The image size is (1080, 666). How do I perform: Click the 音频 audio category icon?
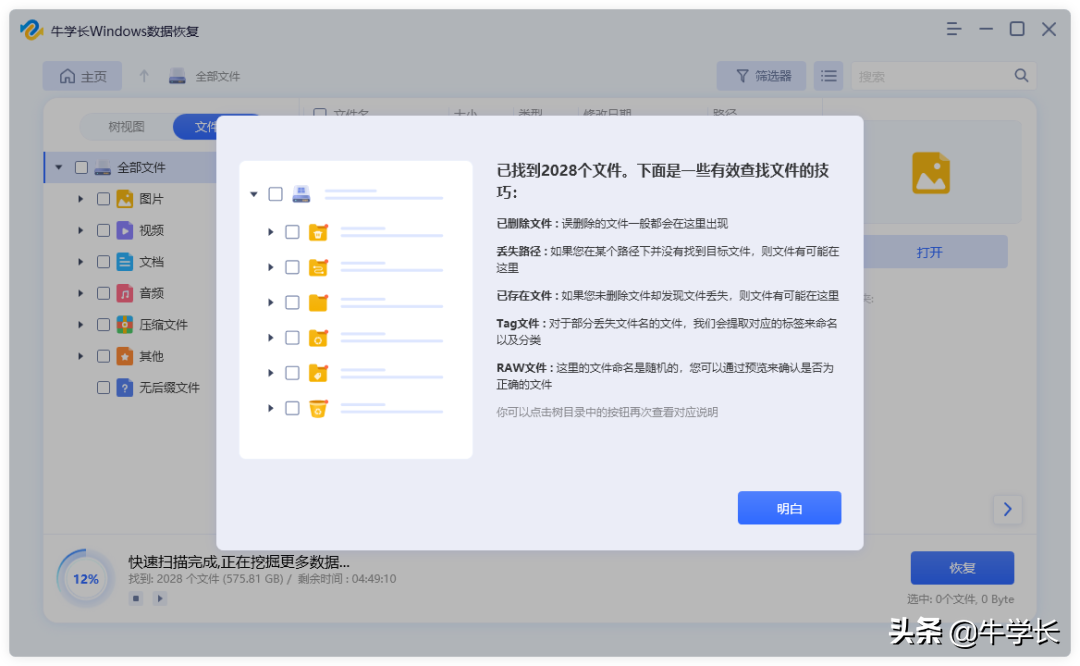click(123, 292)
